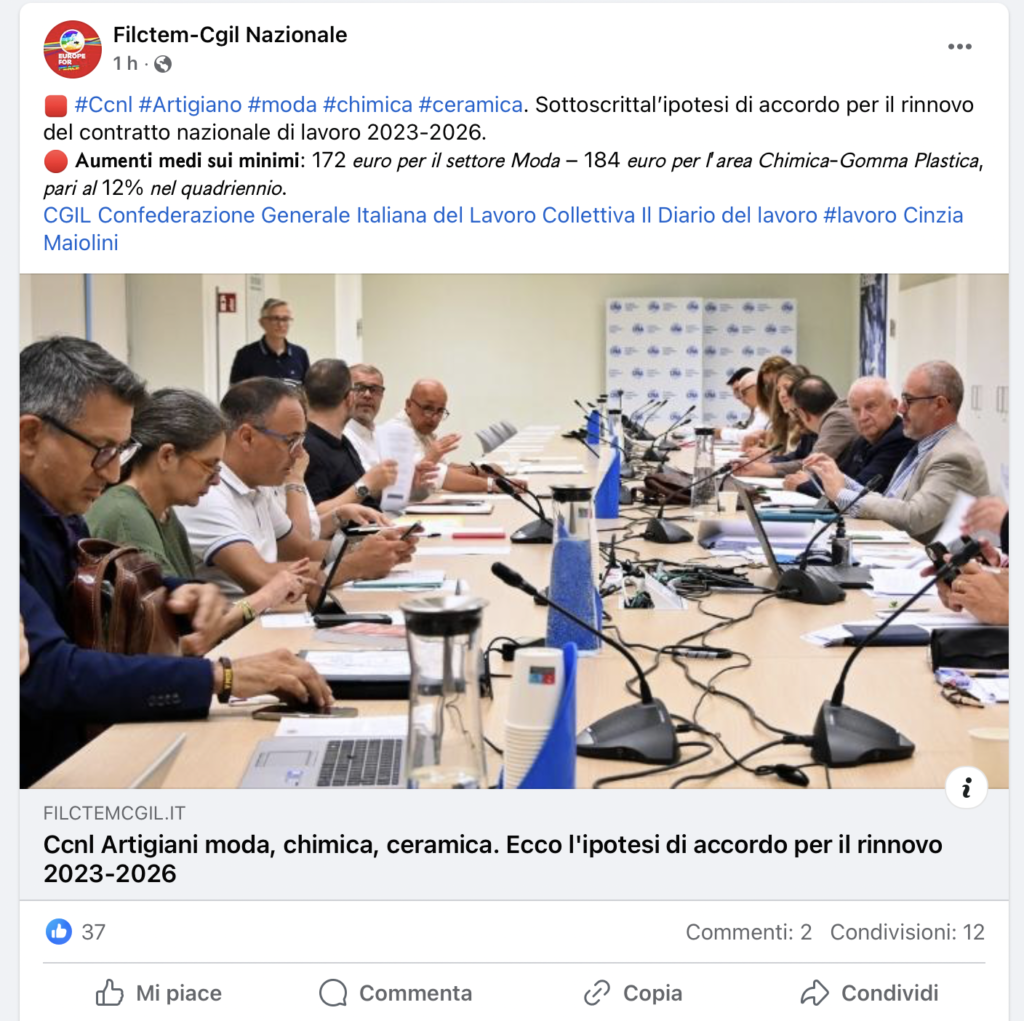Viewport: 1024px width, 1021px height.
Task: View the Commenti: 2 comments list
Action: click(748, 932)
